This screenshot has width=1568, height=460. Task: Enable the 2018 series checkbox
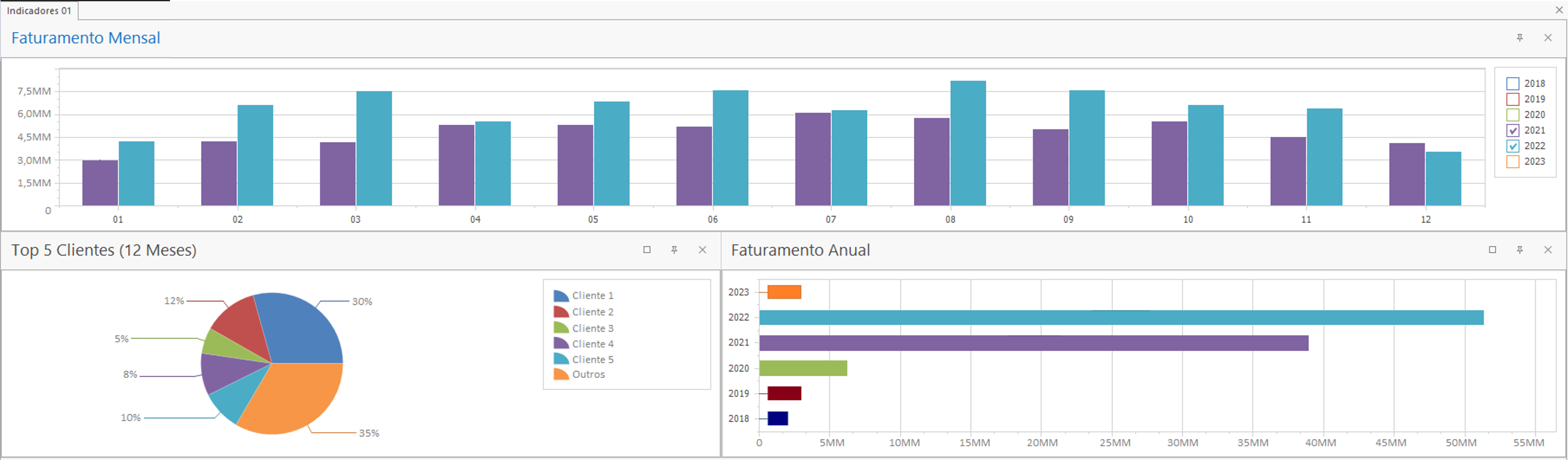click(1513, 84)
